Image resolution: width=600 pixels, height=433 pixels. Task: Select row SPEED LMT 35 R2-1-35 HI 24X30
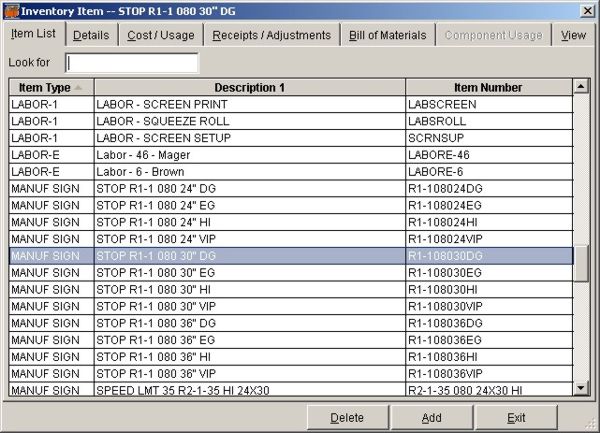pos(291,390)
